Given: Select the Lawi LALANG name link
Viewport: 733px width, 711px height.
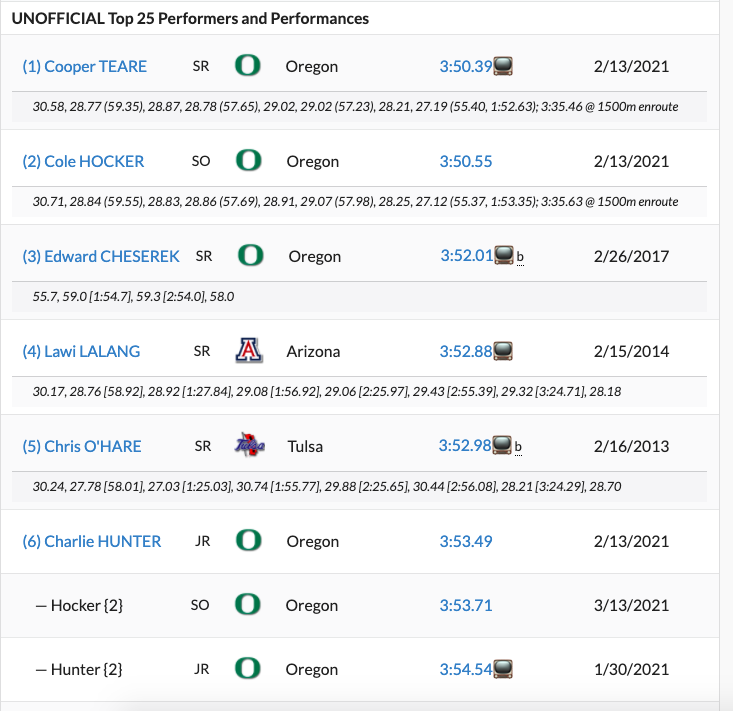Looking at the screenshot, I should coord(81,351).
